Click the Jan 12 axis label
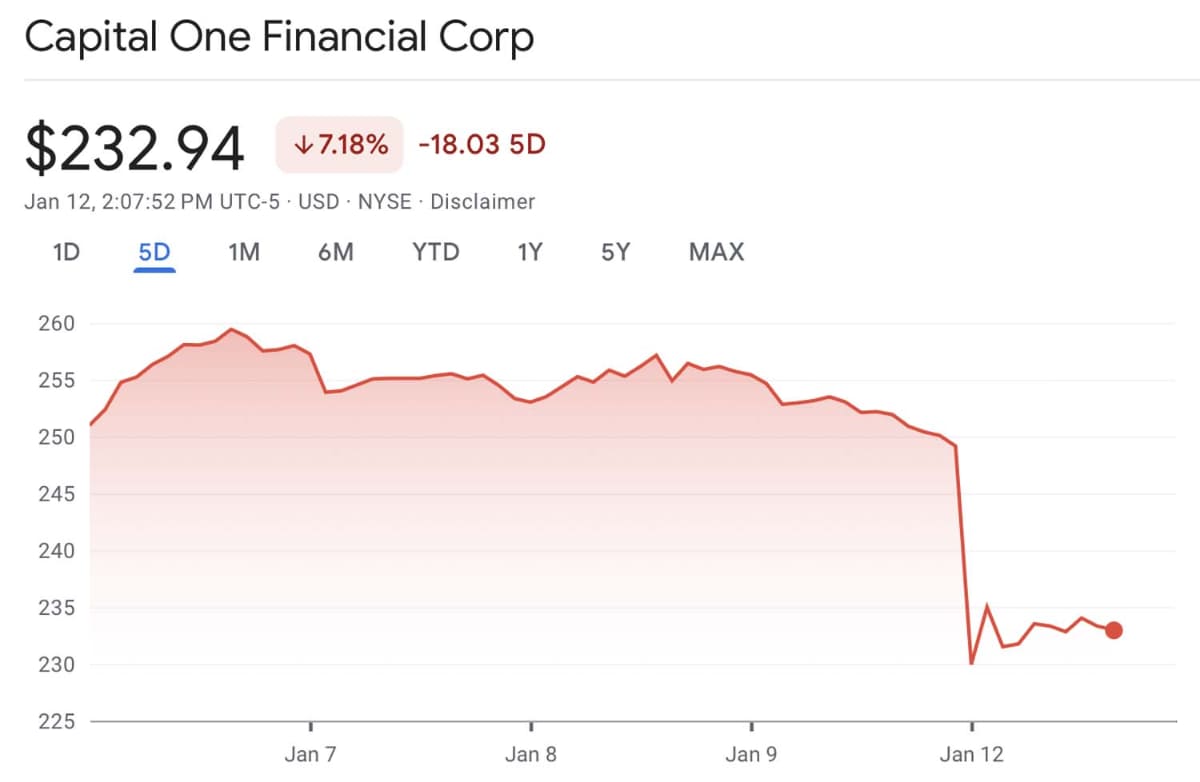1200x782 pixels. point(971,754)
